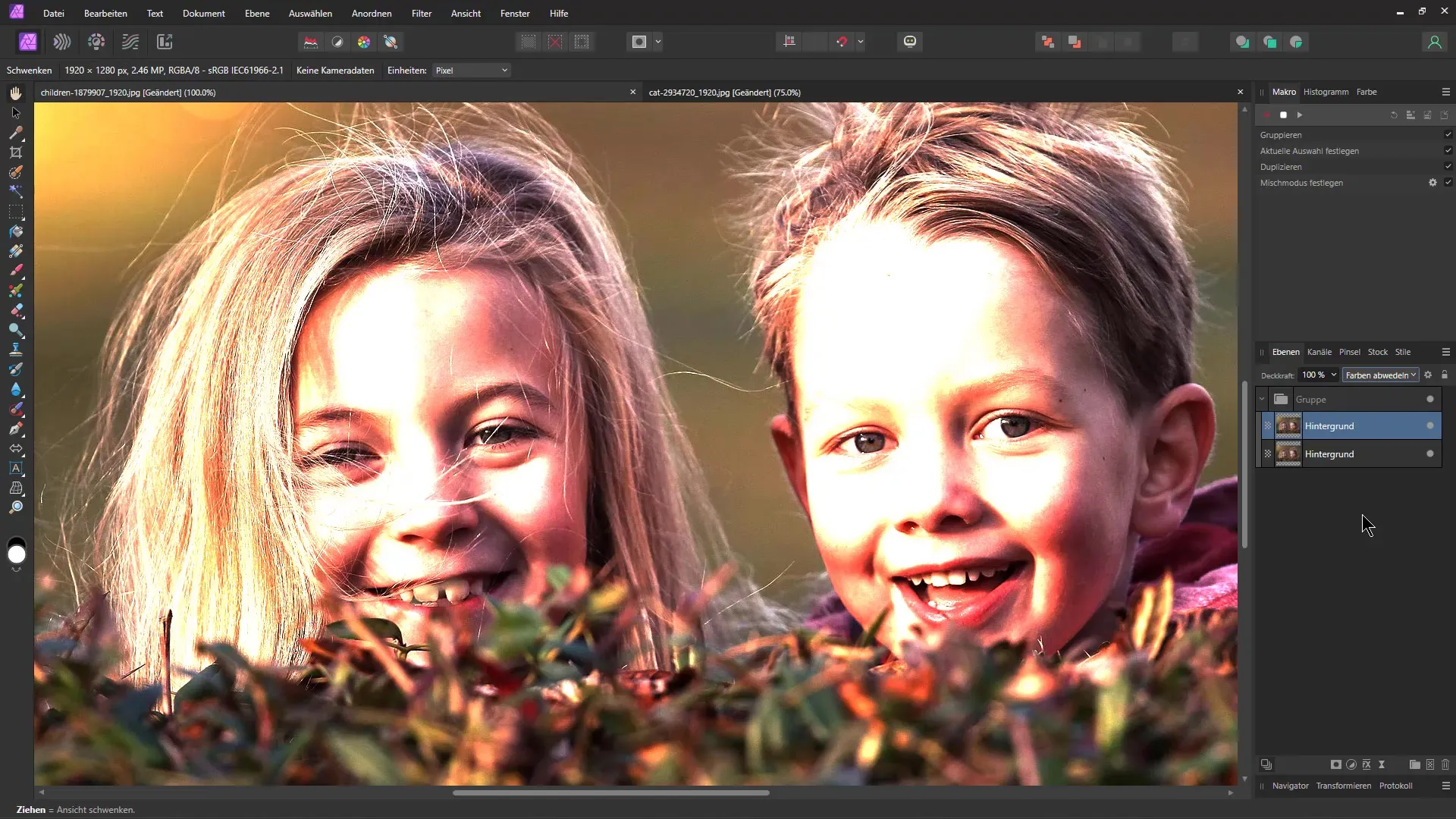Select the Artistic Text tool
The height and width of the screenshot is (819, 1456).
pyautogui.click(x=16, y=468)
